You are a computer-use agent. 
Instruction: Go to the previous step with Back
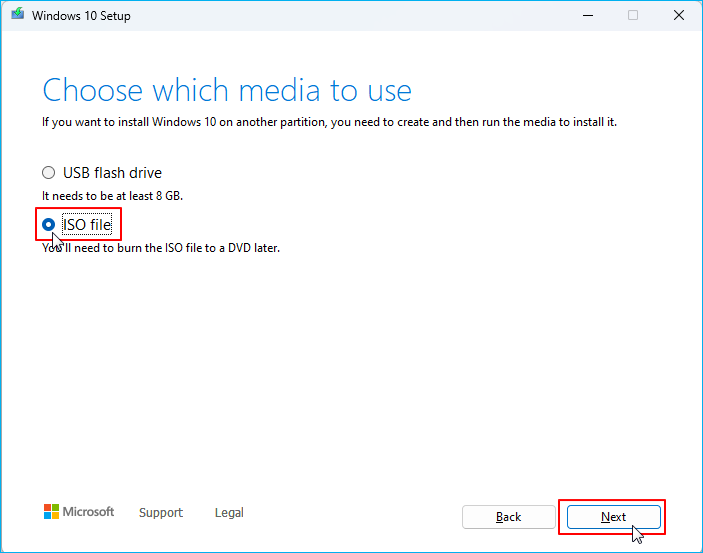[x=508, y=517]
